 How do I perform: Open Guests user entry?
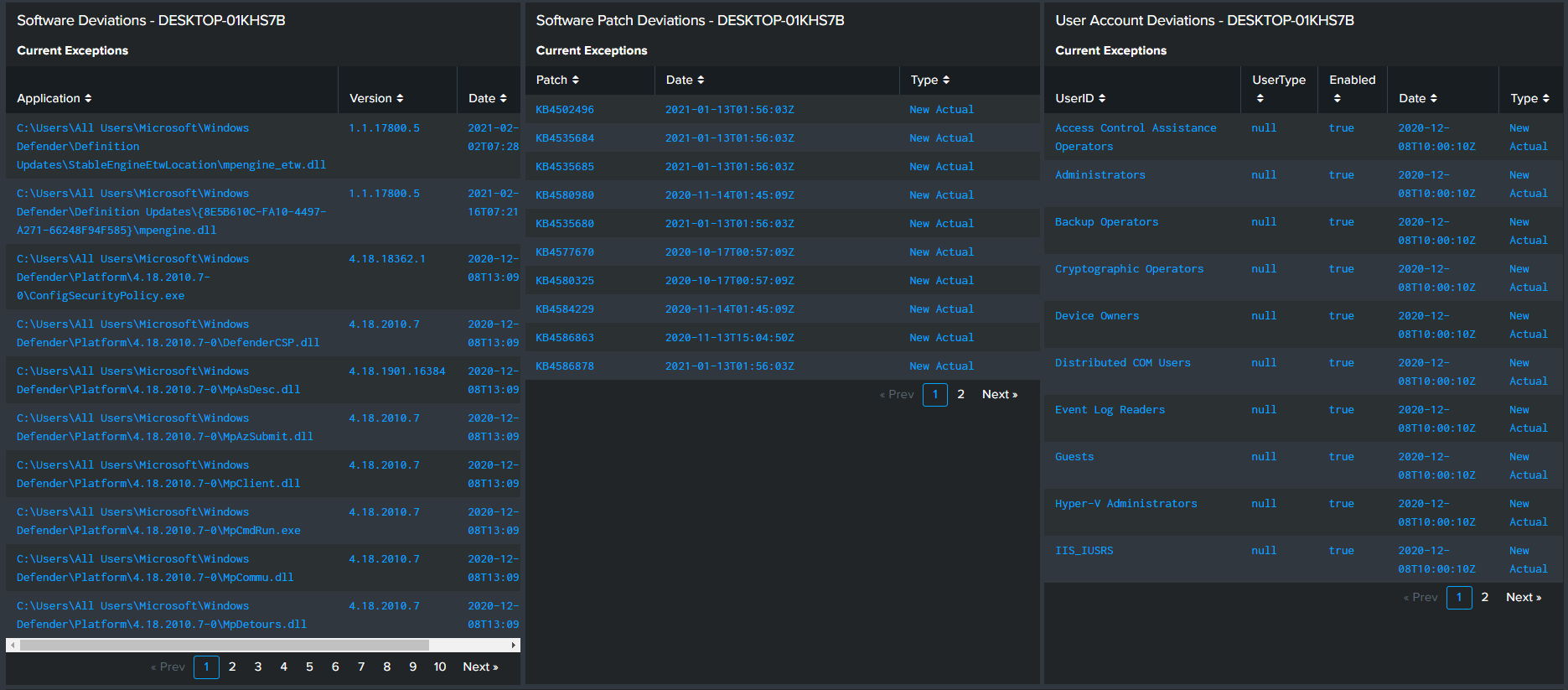[x=1303, y=465]
